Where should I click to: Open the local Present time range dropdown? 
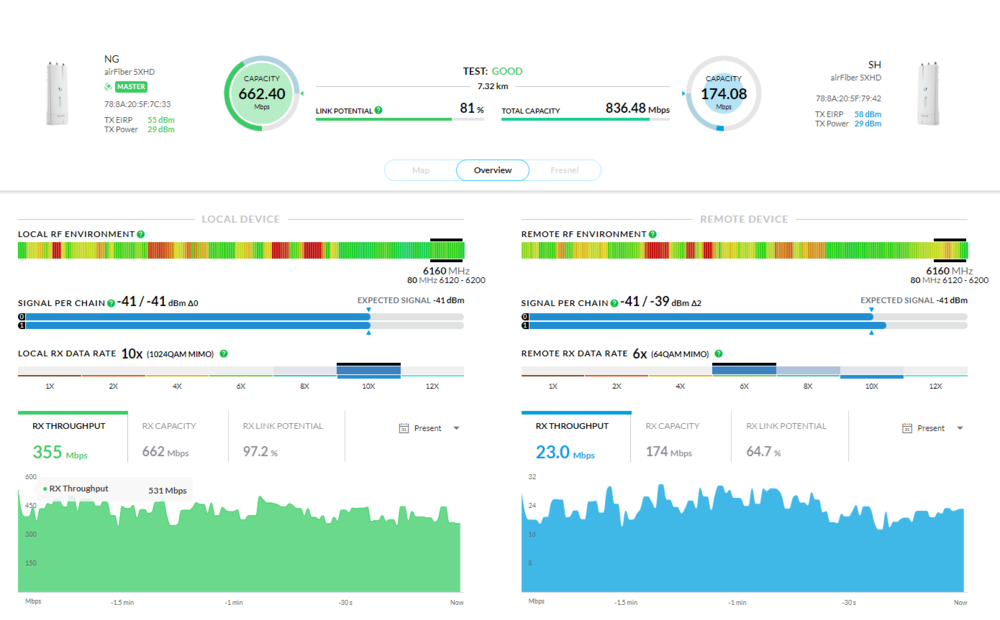coord(430,428)
